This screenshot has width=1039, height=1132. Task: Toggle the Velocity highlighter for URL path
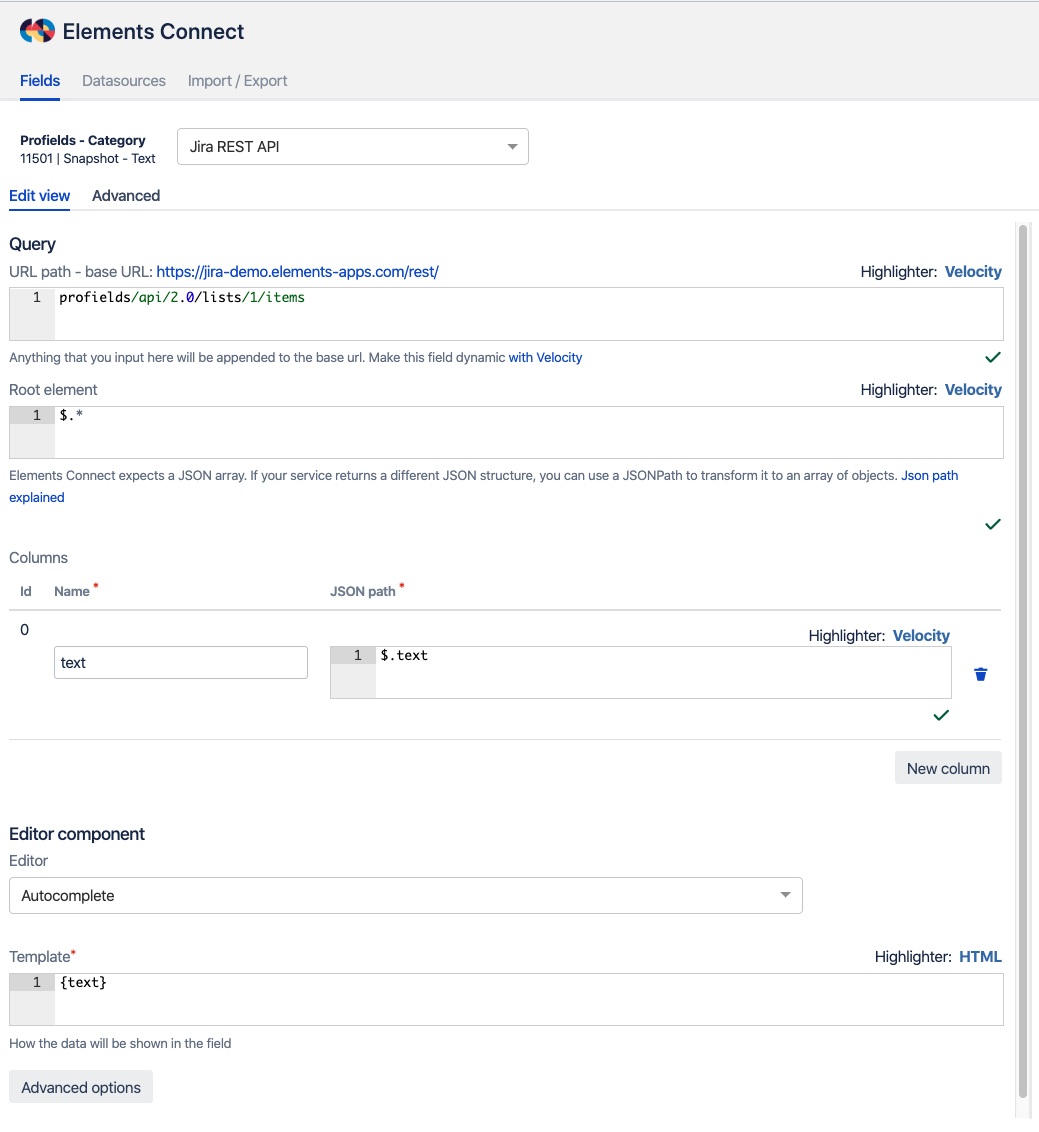[972, 271]
